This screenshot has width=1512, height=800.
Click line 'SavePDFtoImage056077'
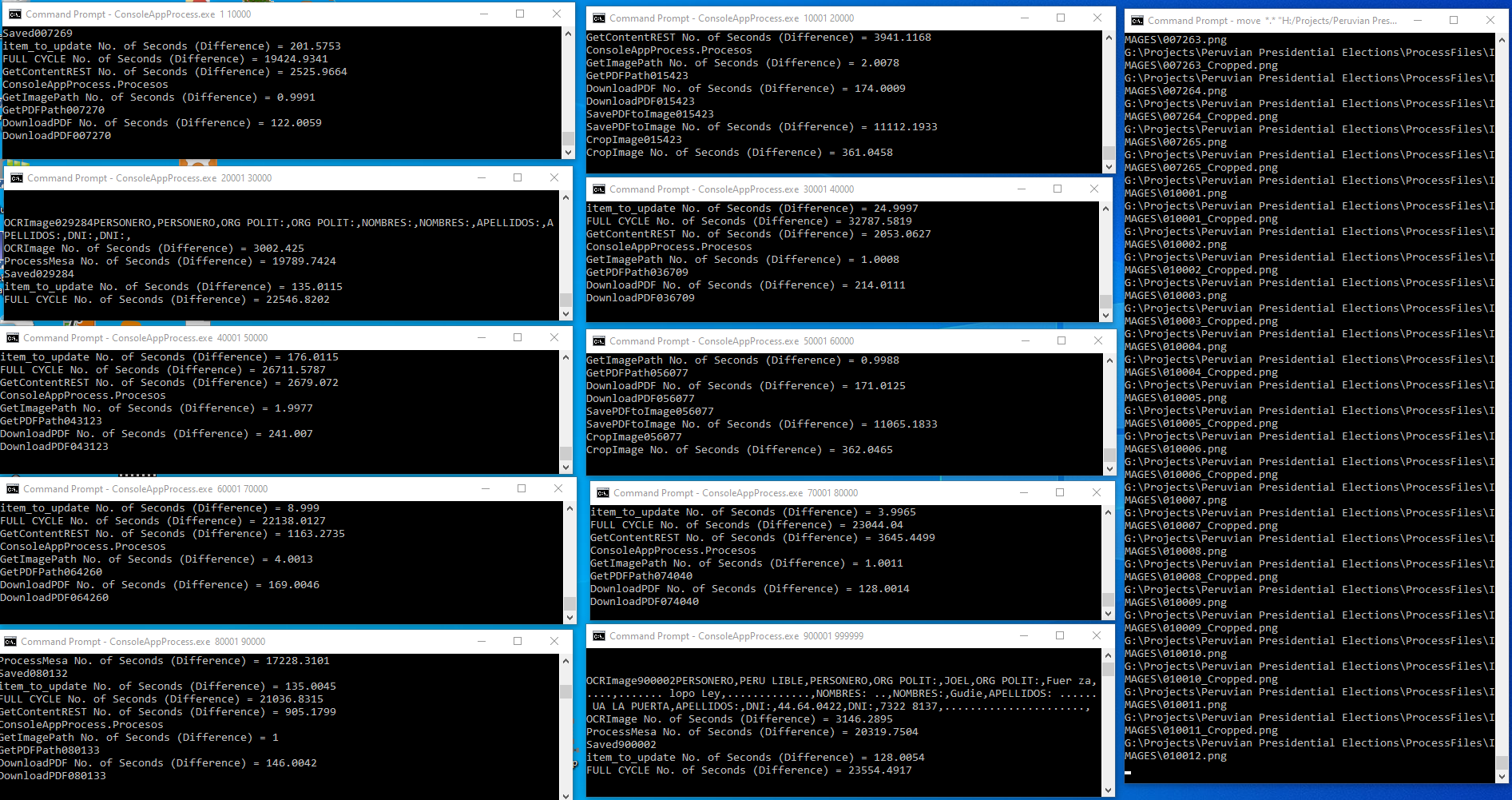650,412
